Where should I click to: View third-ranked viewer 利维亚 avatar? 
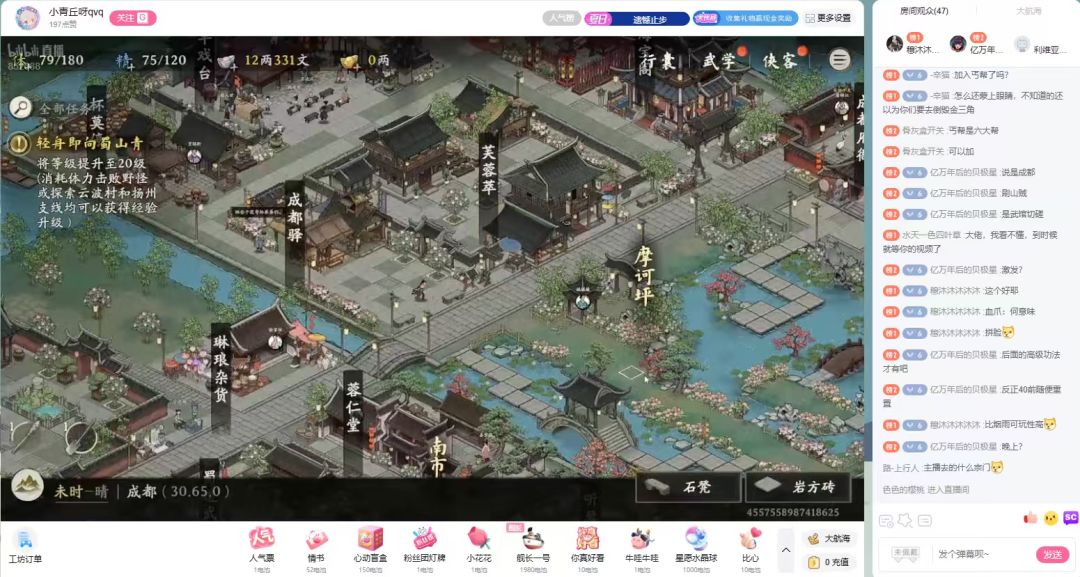click(x=1022, y=44)
